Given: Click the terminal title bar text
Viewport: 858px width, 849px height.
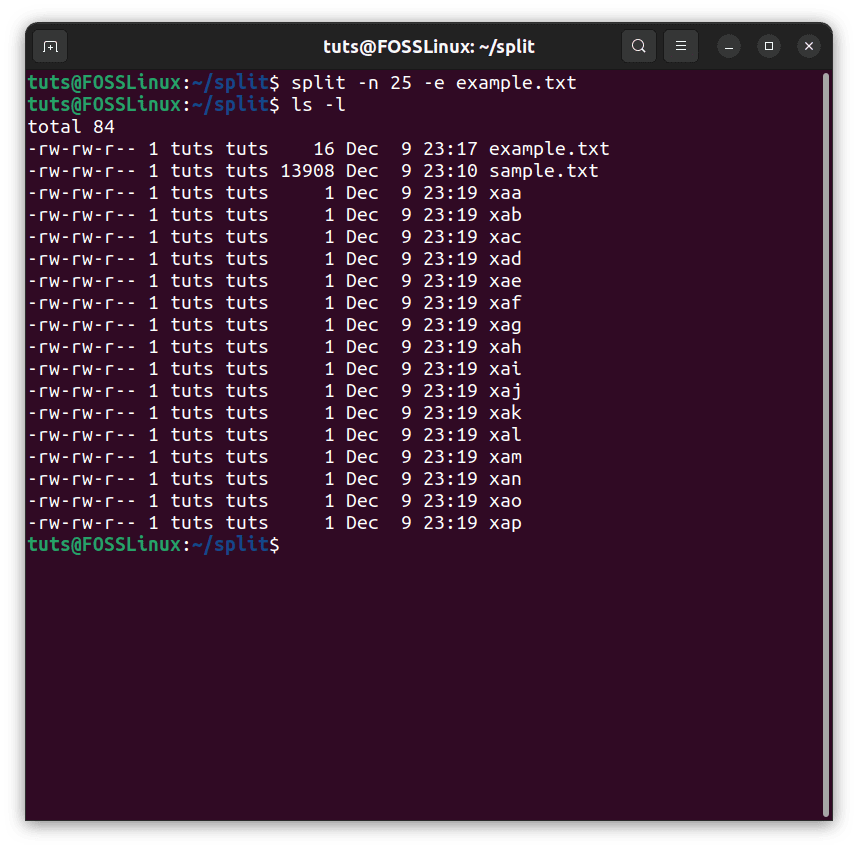Looking at the screenshot, I should [x=428, y=46].
